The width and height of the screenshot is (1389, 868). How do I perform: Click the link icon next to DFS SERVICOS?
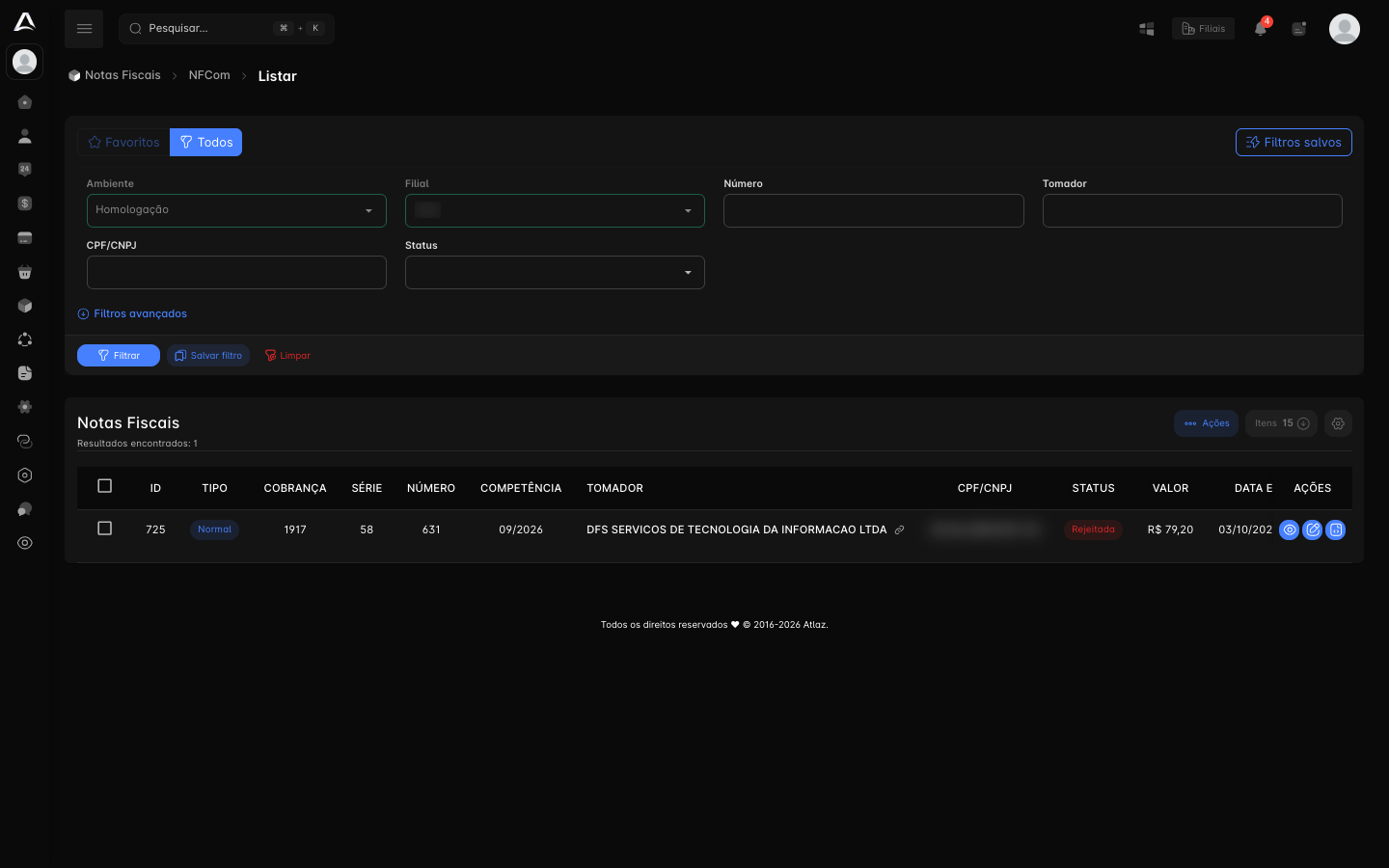tap(899, 529)
